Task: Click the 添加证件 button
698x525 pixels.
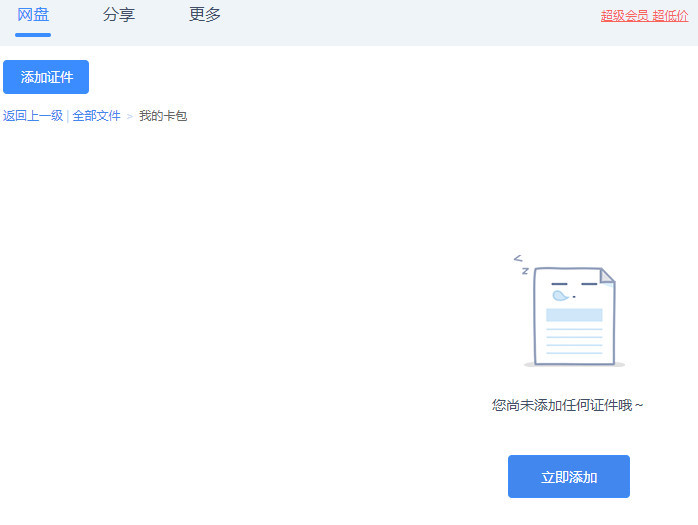Action: 46,77
